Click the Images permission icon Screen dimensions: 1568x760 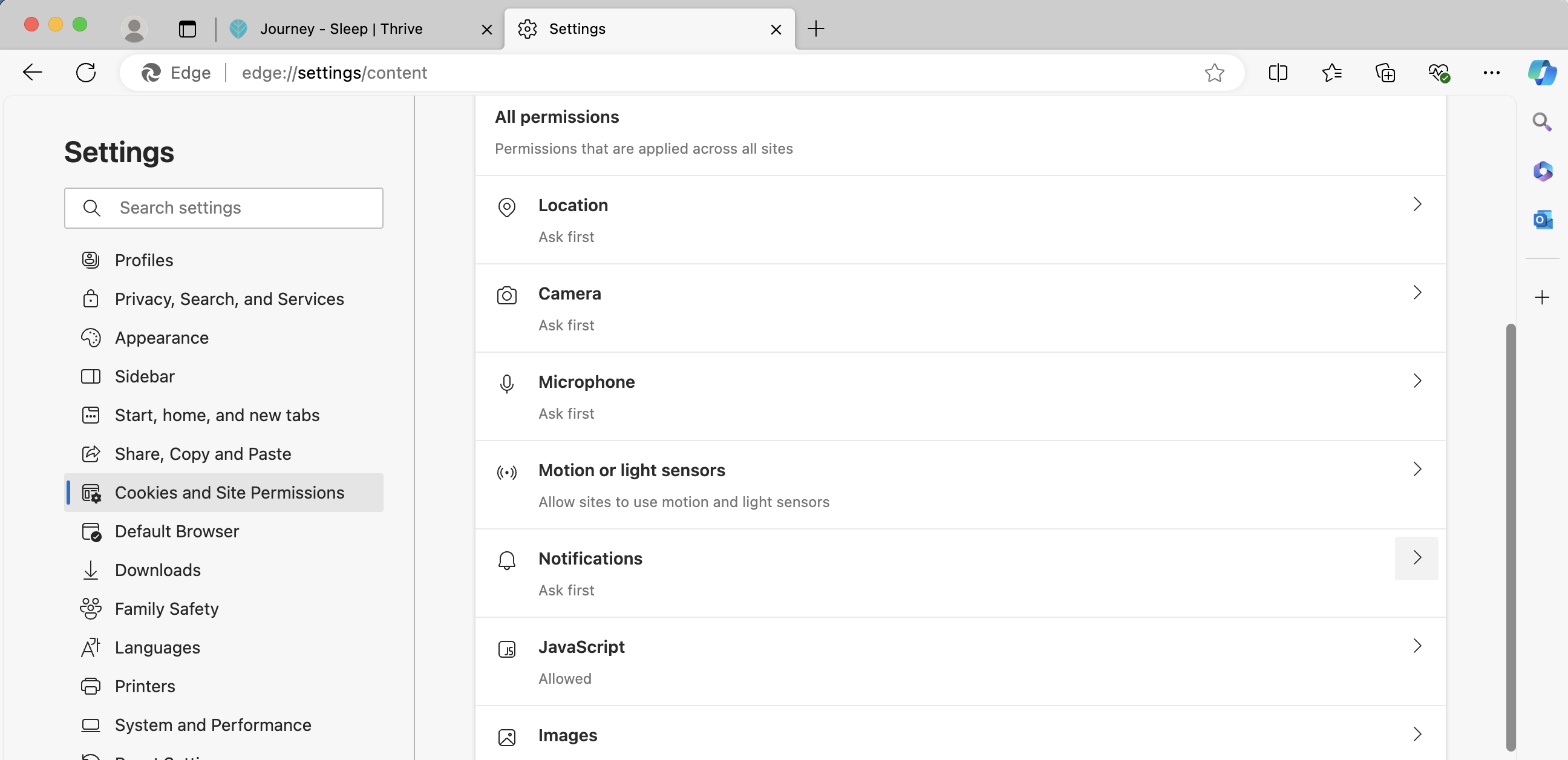(x=506, y=737)
